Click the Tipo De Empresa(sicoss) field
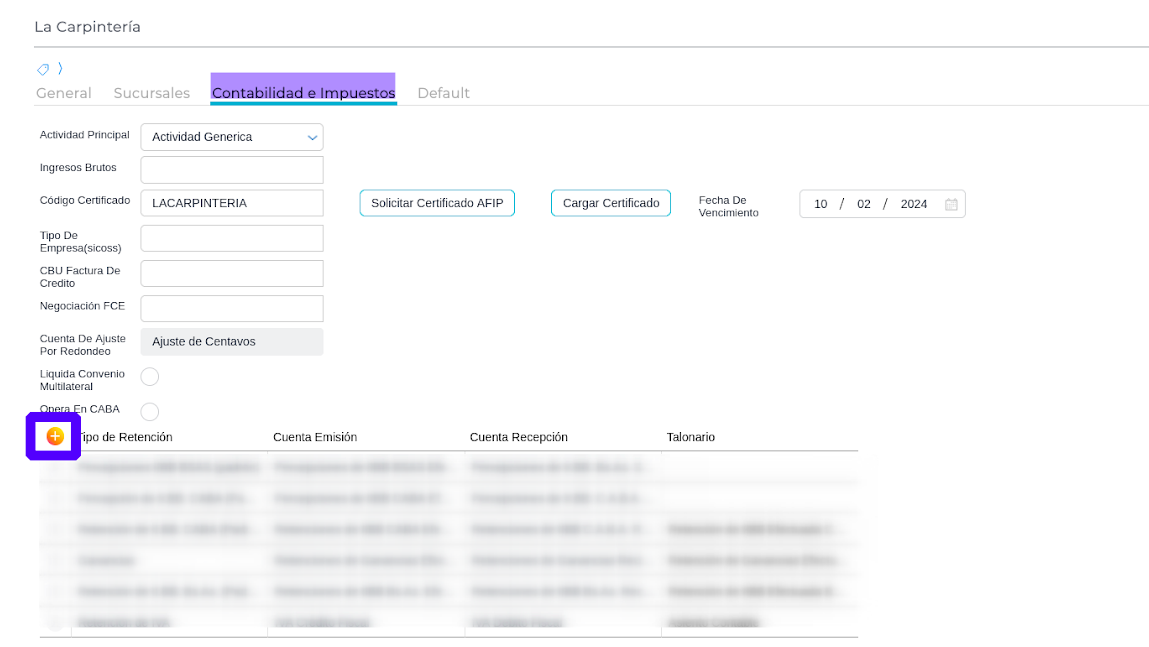 (232, 238)
